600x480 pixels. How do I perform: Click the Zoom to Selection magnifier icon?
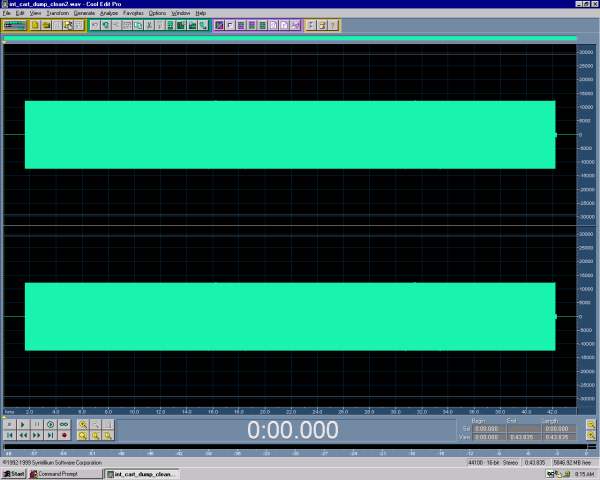tap(96, 435)
